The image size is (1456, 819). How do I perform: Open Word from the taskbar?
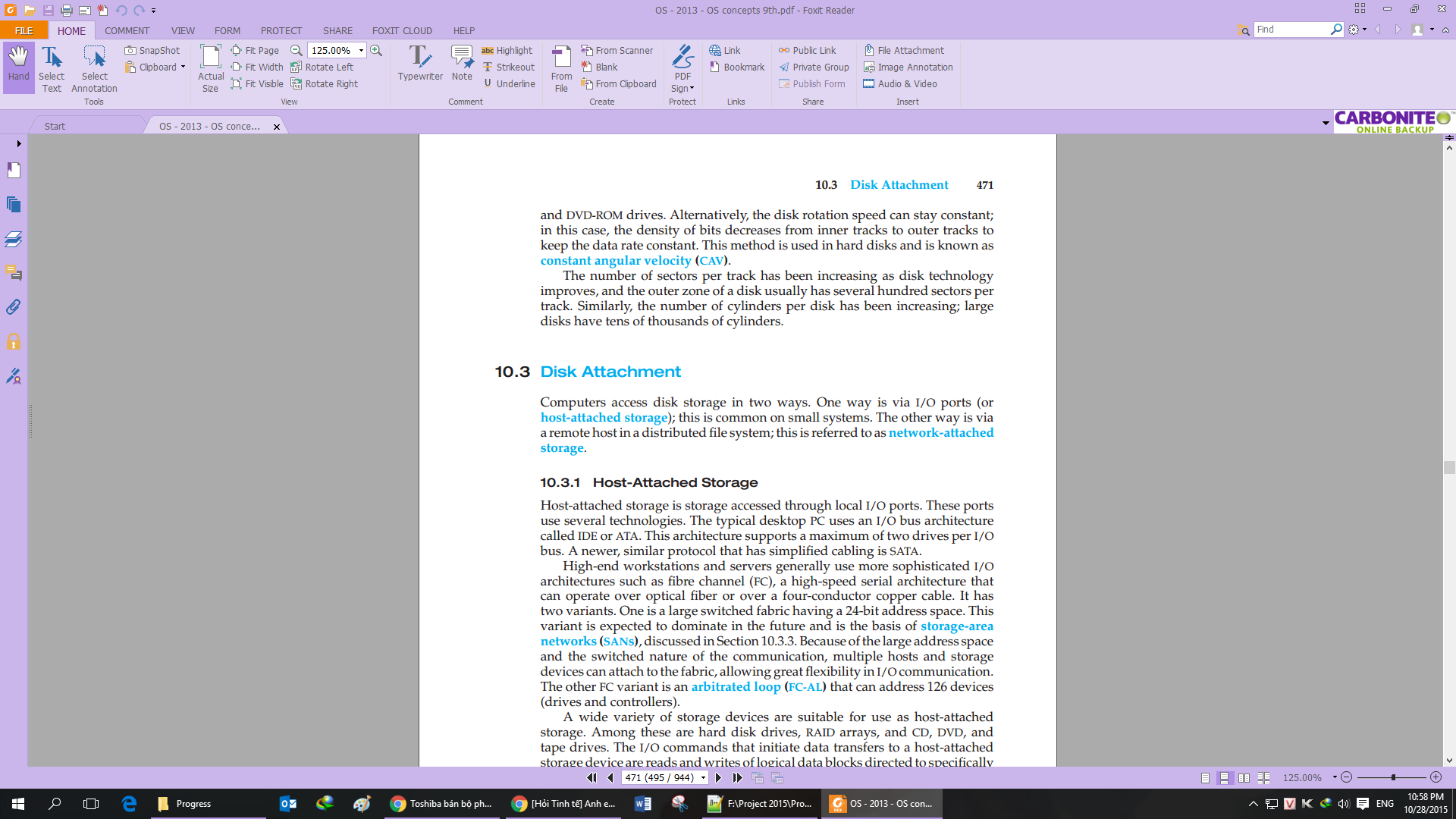click(x=643, y=804)
